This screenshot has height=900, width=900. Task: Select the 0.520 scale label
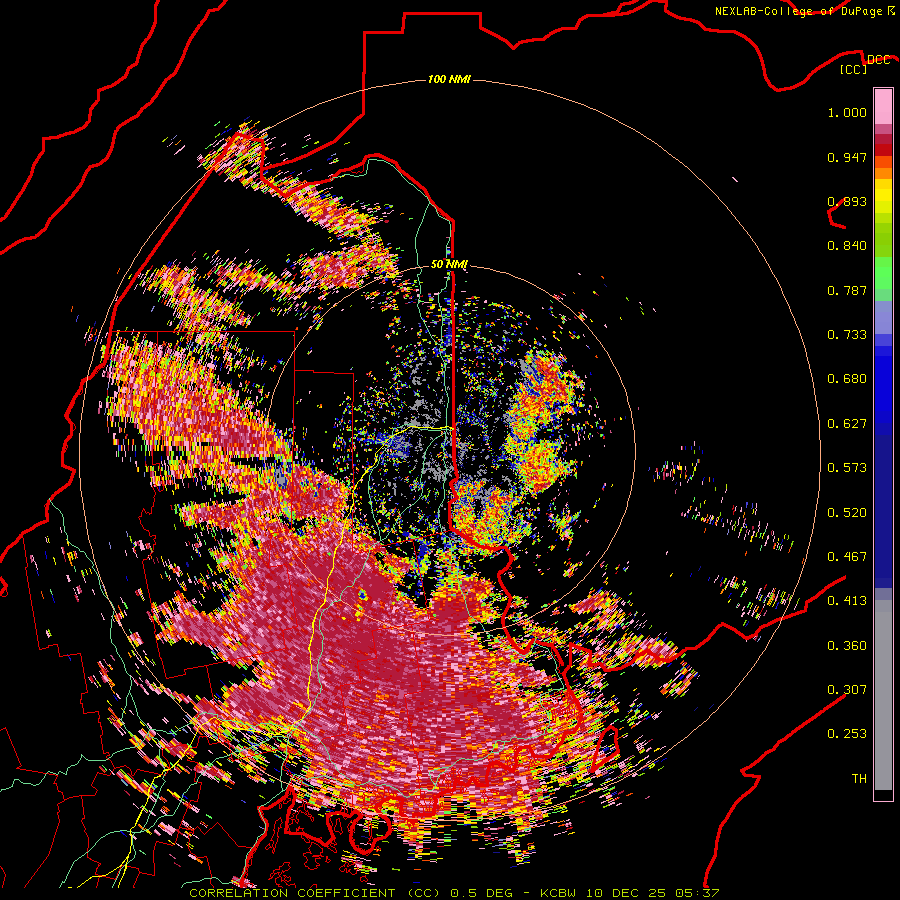tap(847, 513)
